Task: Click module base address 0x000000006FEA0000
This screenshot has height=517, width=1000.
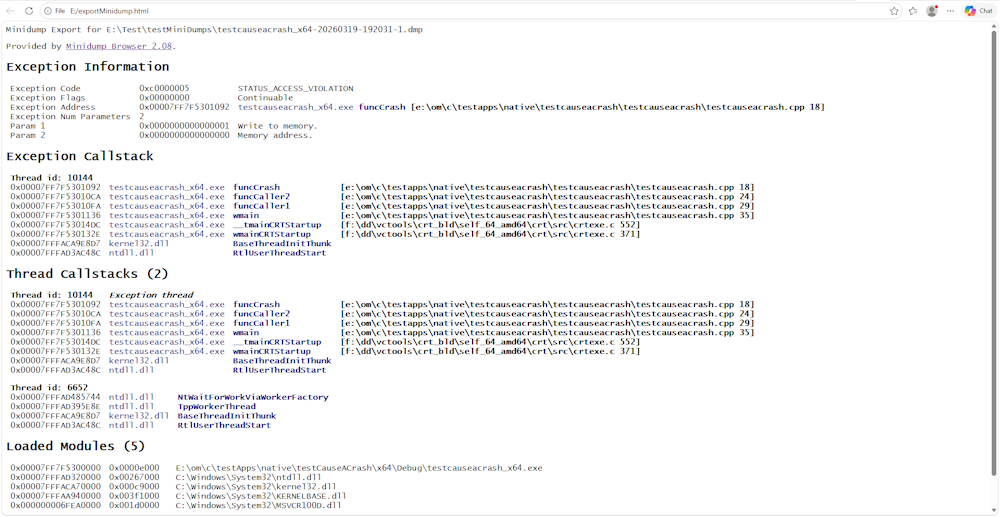Action: 55,506
